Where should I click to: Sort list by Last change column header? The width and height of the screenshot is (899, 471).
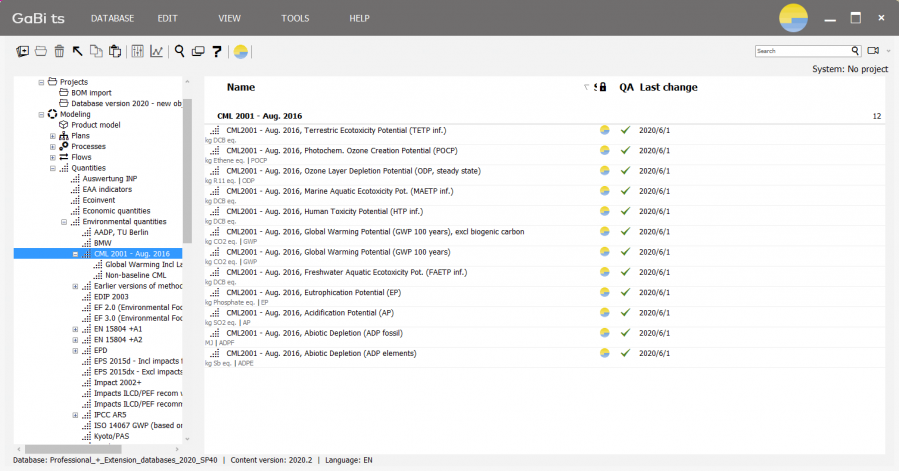click(x=668, y=87)
